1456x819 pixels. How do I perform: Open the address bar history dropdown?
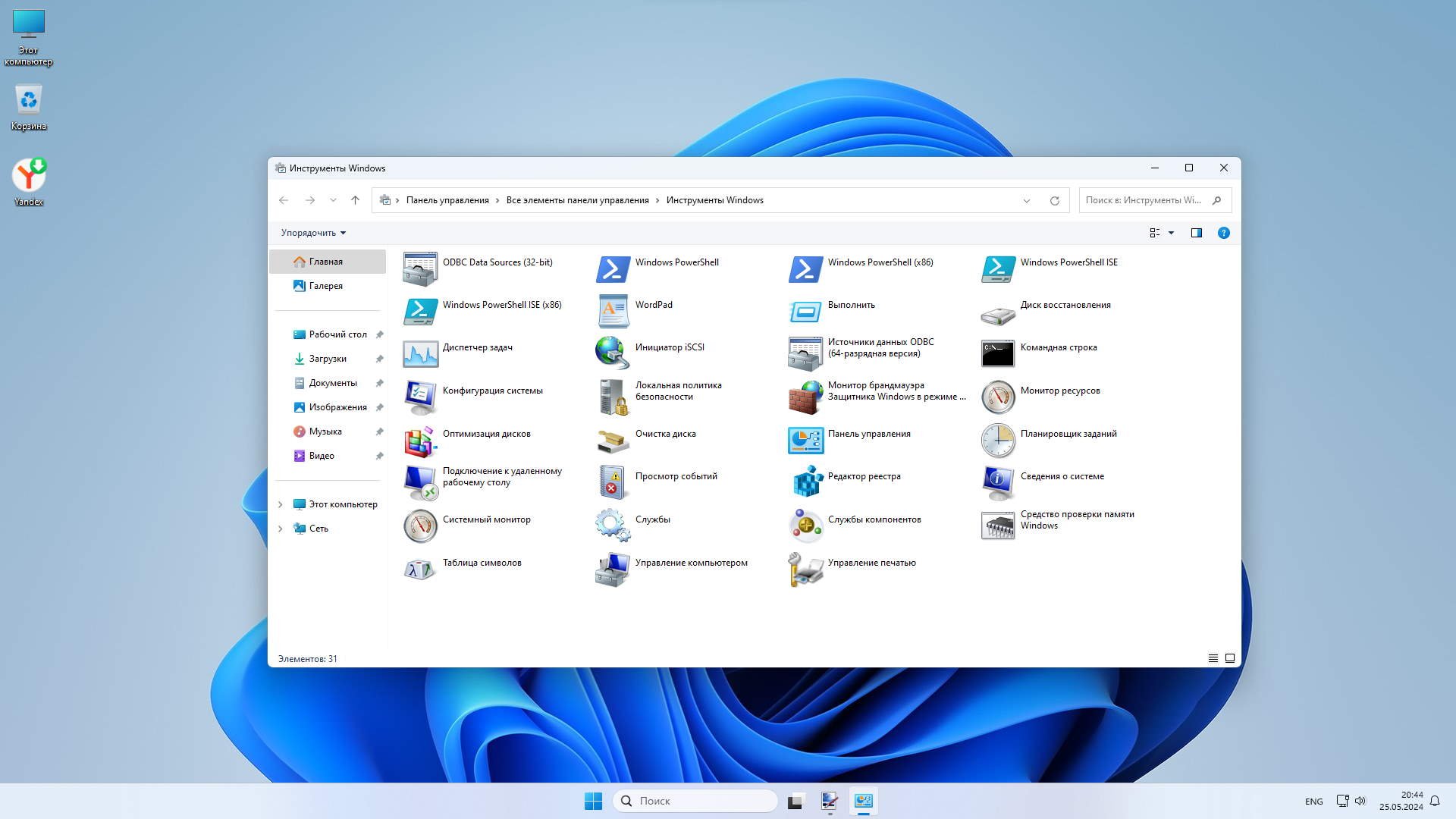pyautogui.click(x=1026, y=201)
